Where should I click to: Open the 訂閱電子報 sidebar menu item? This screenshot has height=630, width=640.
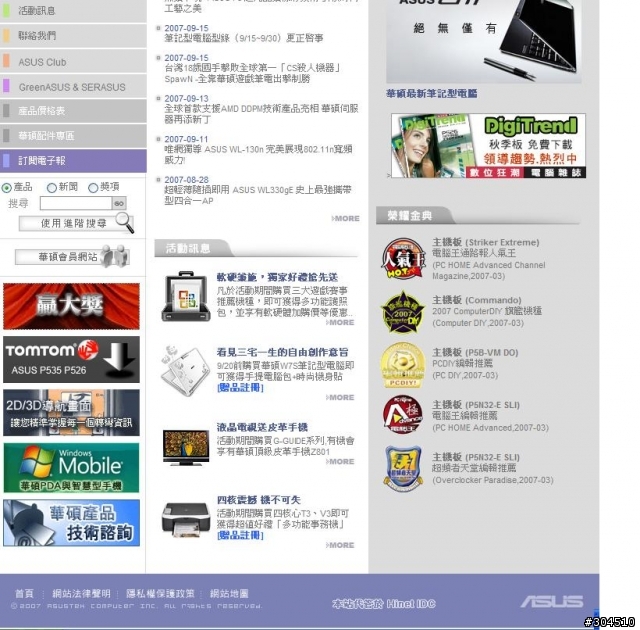pos(73,160)
